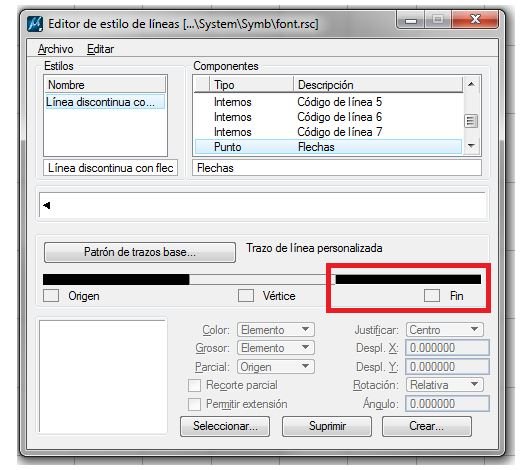
Task: Select the Punto Flechas component row
Action: (328, 147)
